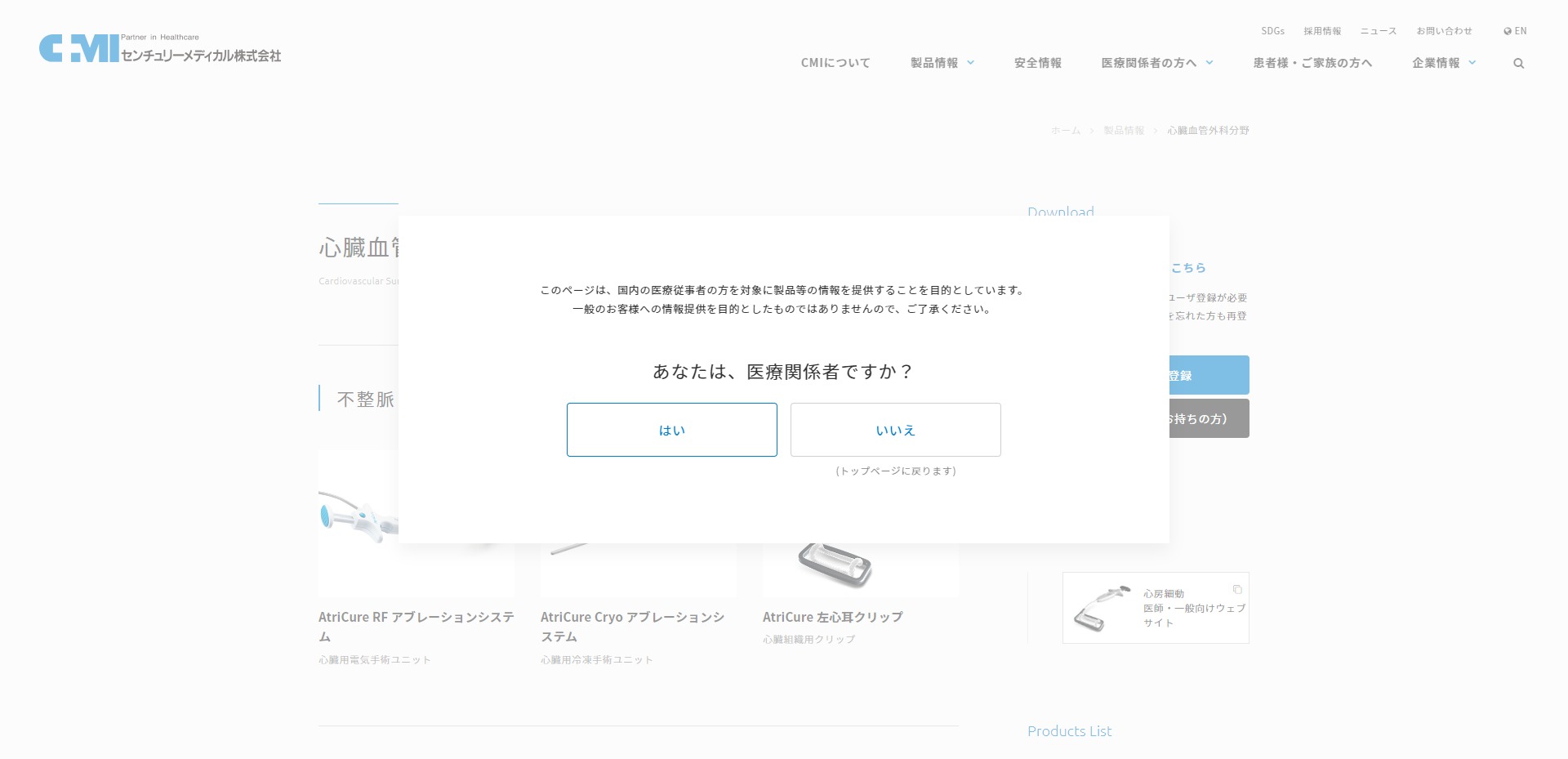Viewport: 1568px width, 759px height.
Task: Click the いいえ button in the dialog
Action: (895, 430)
